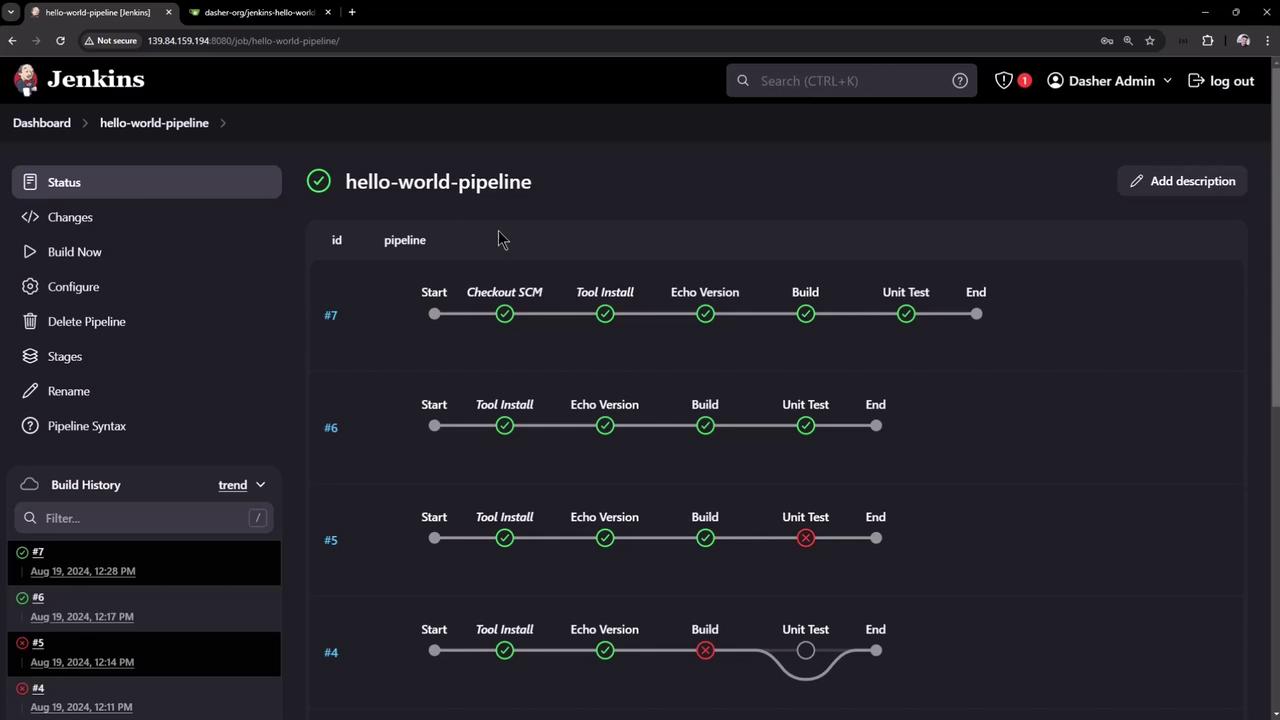1280x720 pixels.
Task: Open pipeline run #7 id link
Action: click(x=331, y=315)
